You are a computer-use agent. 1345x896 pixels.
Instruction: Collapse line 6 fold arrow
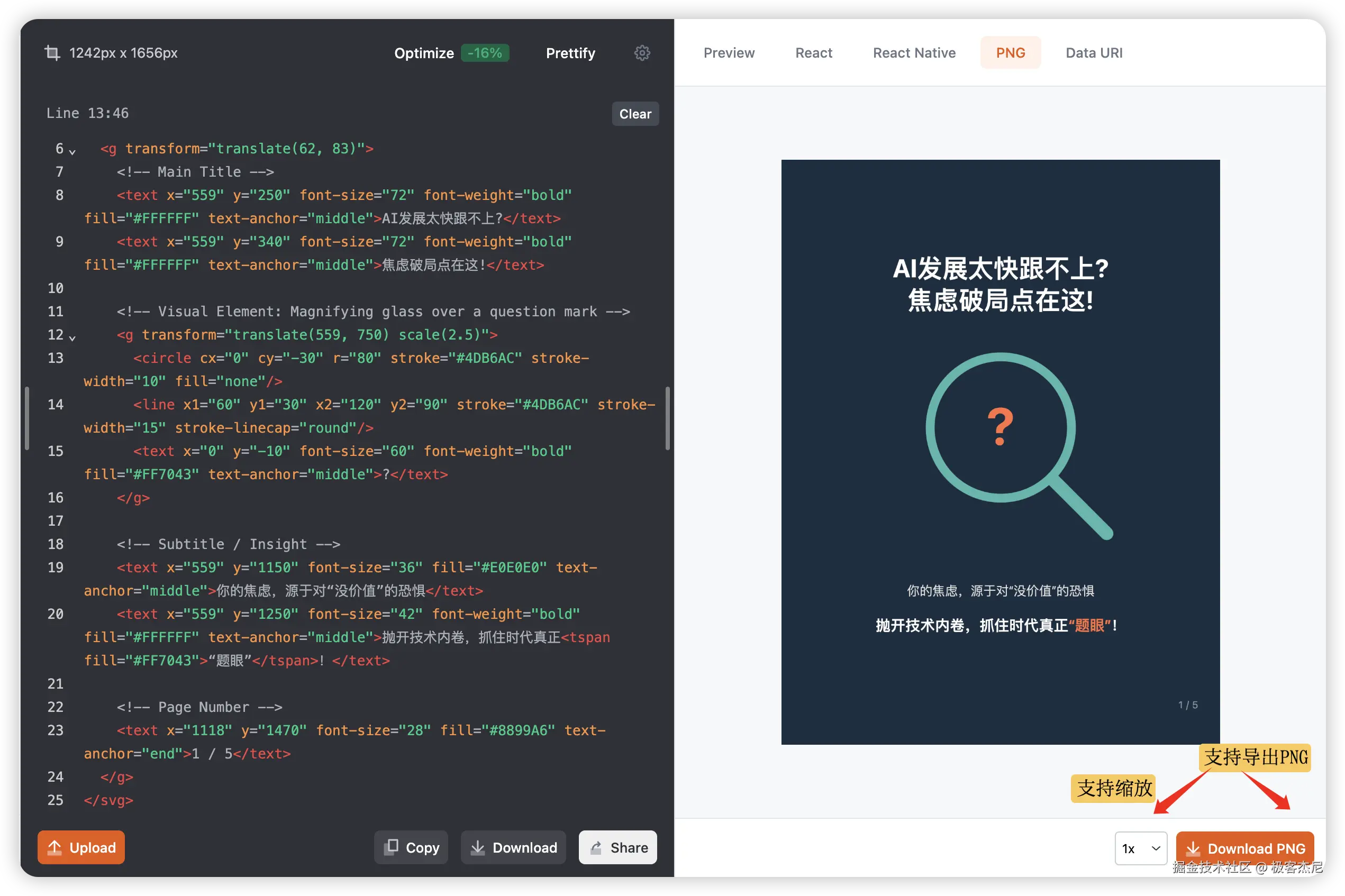(x=72, y=152)
